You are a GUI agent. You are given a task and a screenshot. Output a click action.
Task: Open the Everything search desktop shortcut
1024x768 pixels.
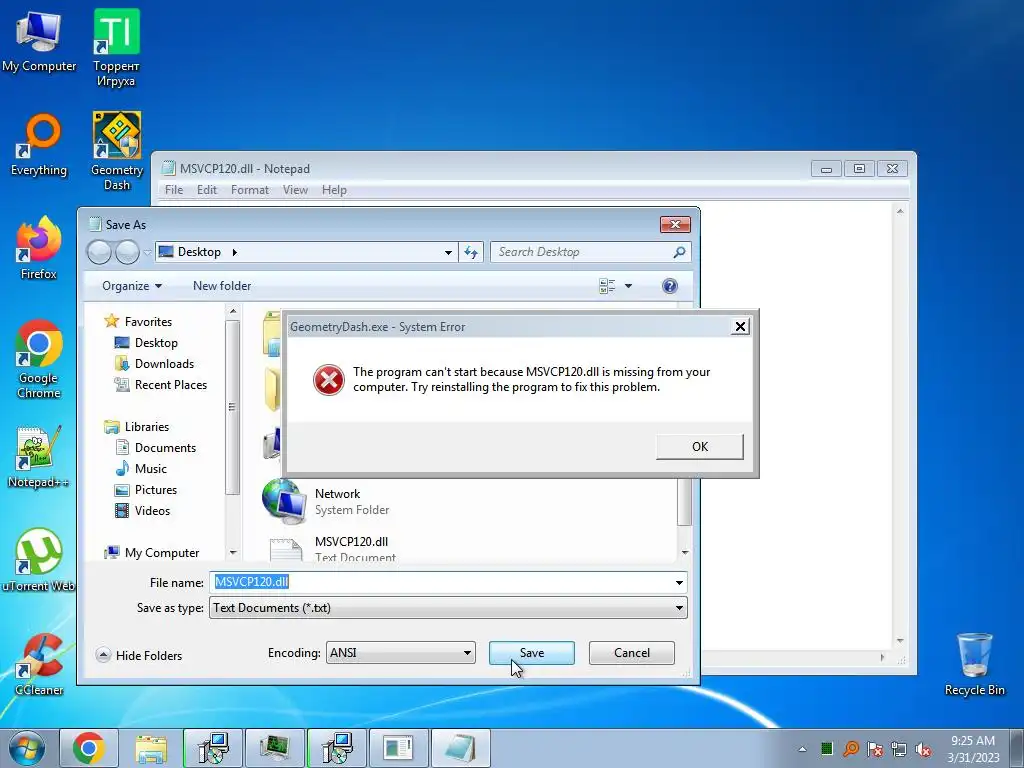pyautogui.click(x=39, y=145)
